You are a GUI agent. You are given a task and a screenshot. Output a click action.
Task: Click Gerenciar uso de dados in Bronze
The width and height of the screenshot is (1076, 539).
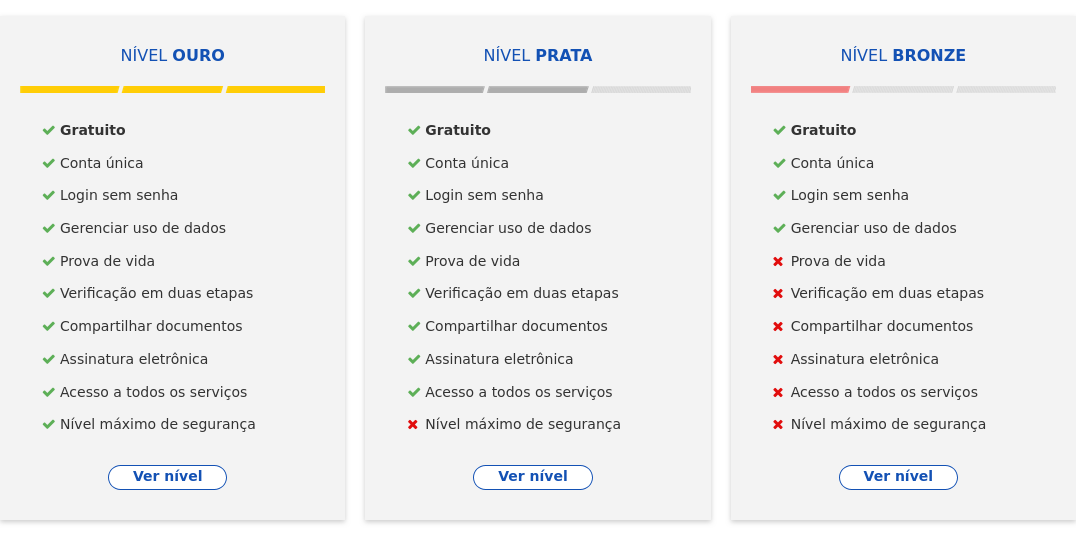coord(873,228)
